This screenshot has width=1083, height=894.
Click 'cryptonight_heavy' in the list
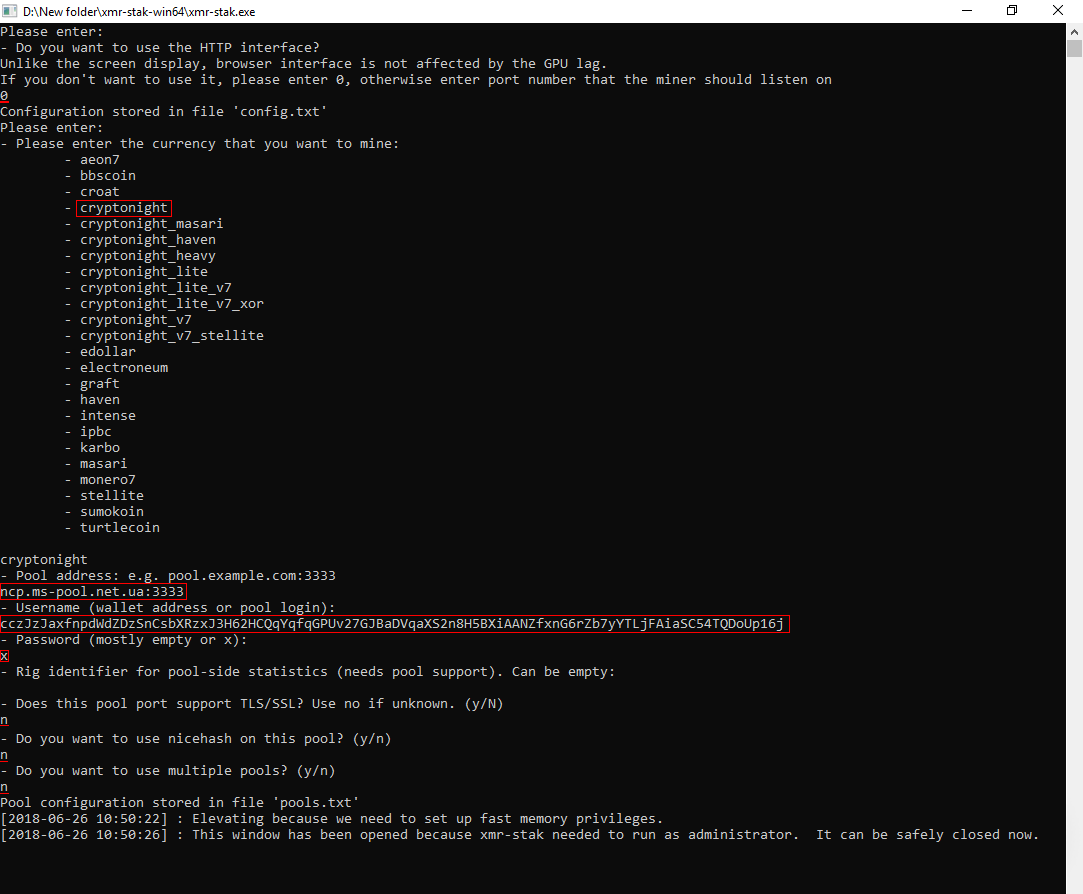tap(148, 256)
